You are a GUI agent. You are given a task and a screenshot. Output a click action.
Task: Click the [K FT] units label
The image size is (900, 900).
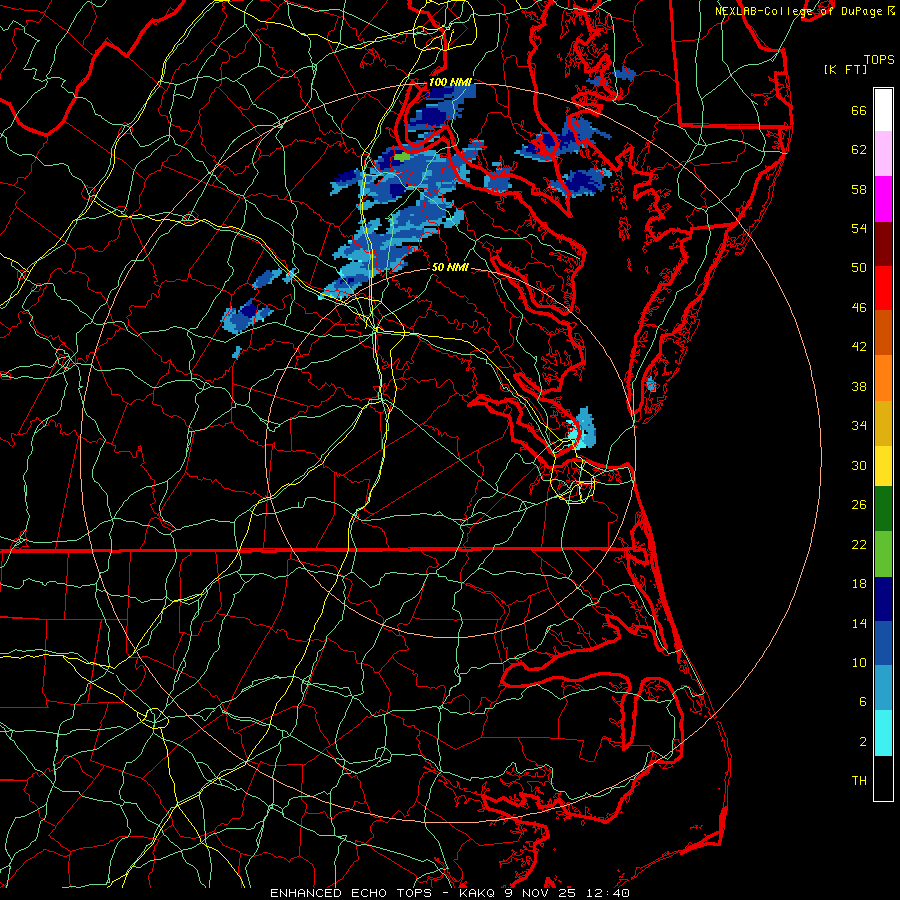[x=845, y=69]
